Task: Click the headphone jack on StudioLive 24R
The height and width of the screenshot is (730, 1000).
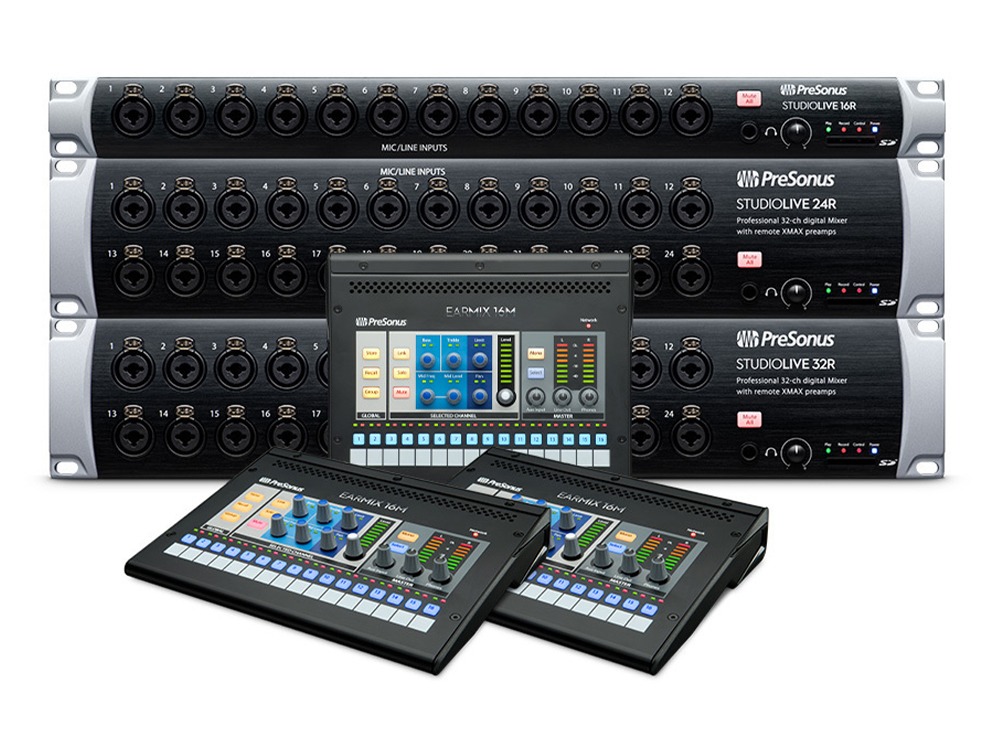Action: [749, 292]
